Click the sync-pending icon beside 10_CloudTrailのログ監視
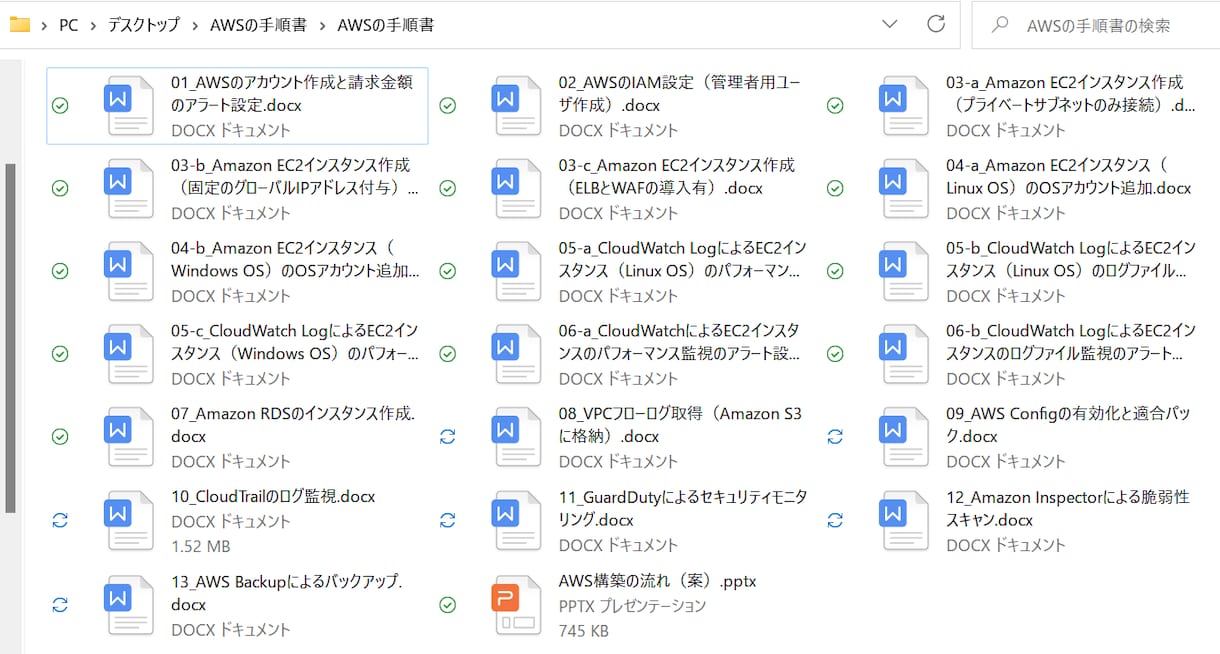This screenshot has height=654, width=1220. pos(60,520)
